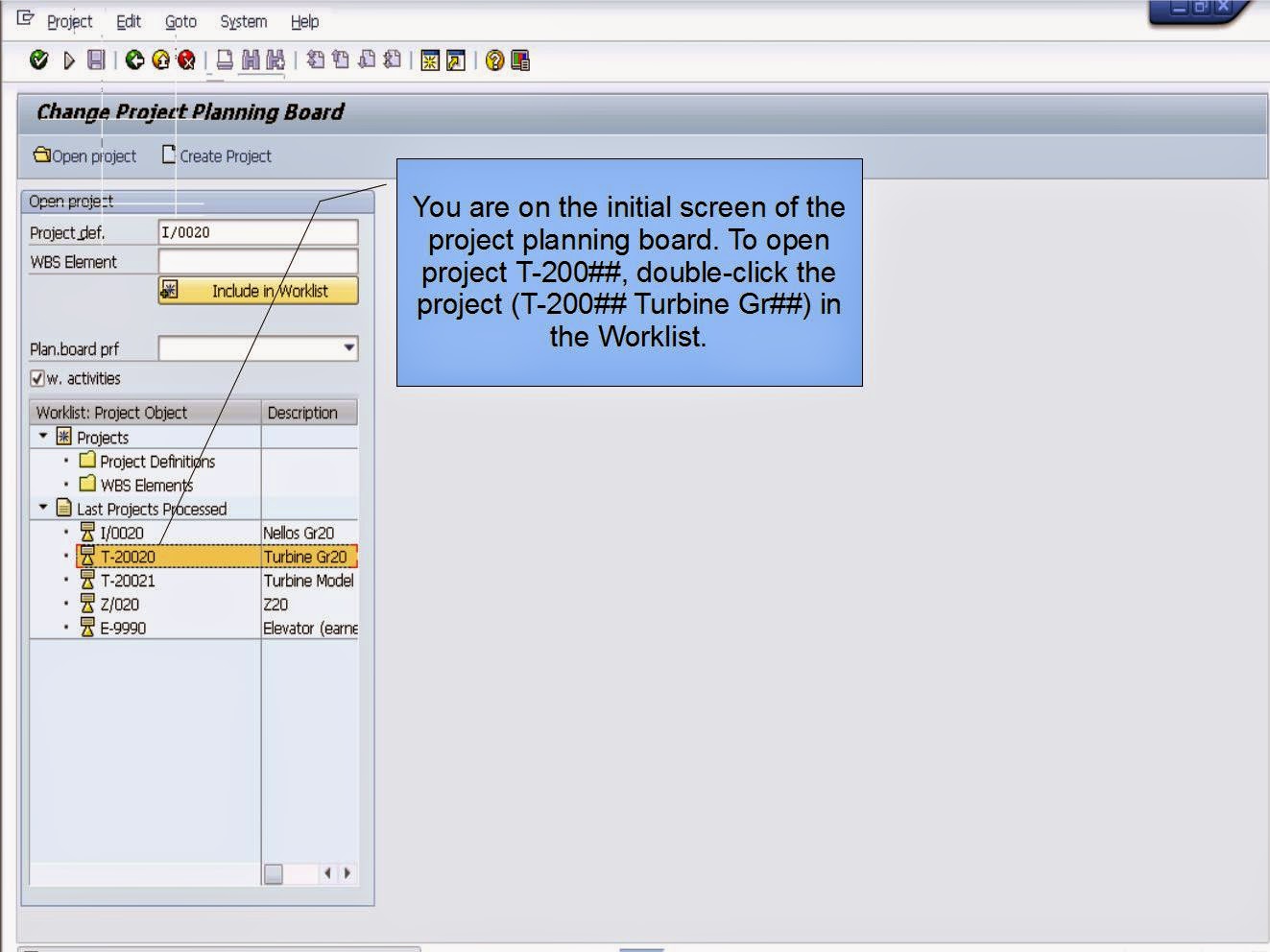This screenshot has height=952, width=1270.
Task: Click the Open project button
Action: tap(86, 155)
